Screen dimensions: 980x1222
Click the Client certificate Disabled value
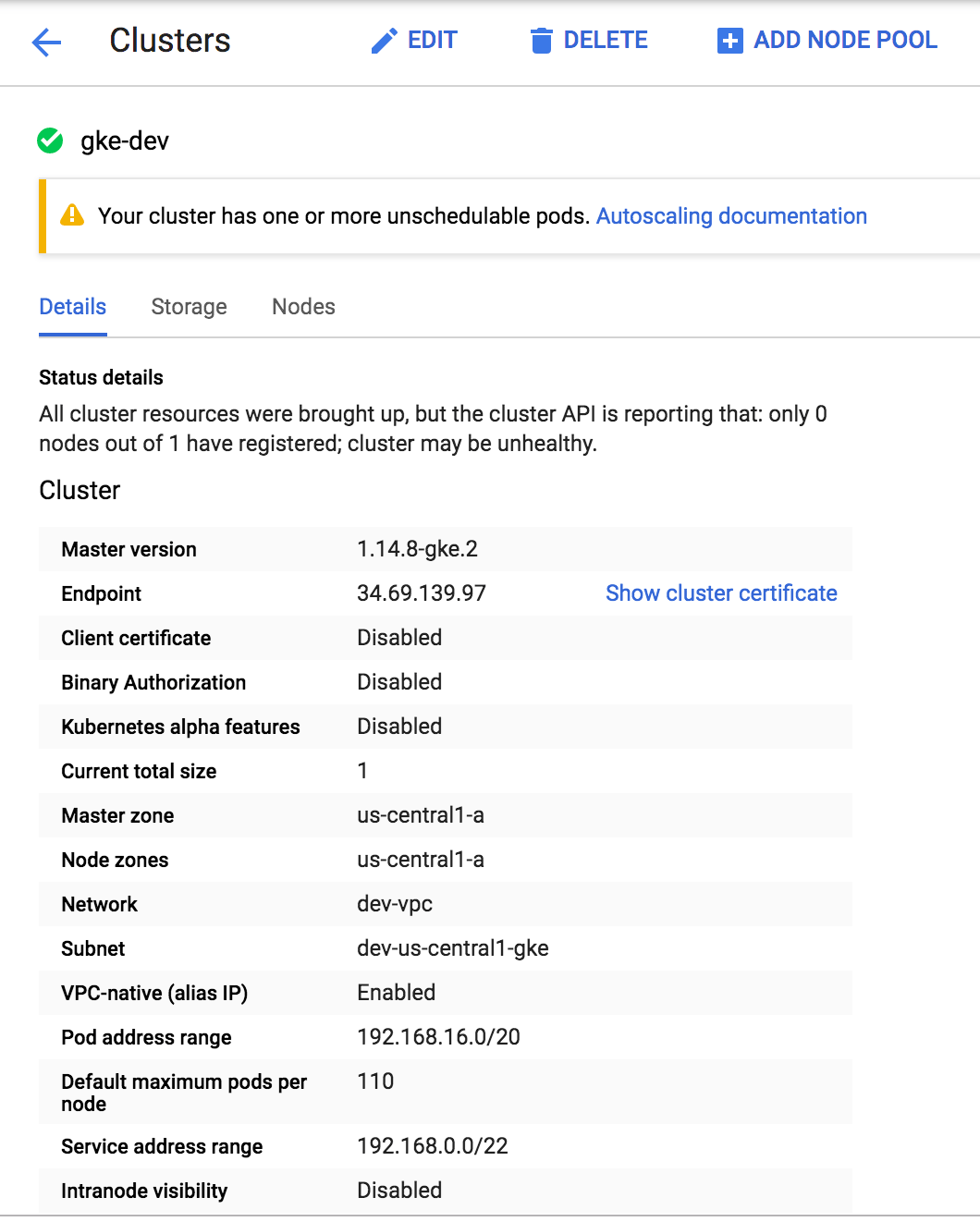pos(399,638)
